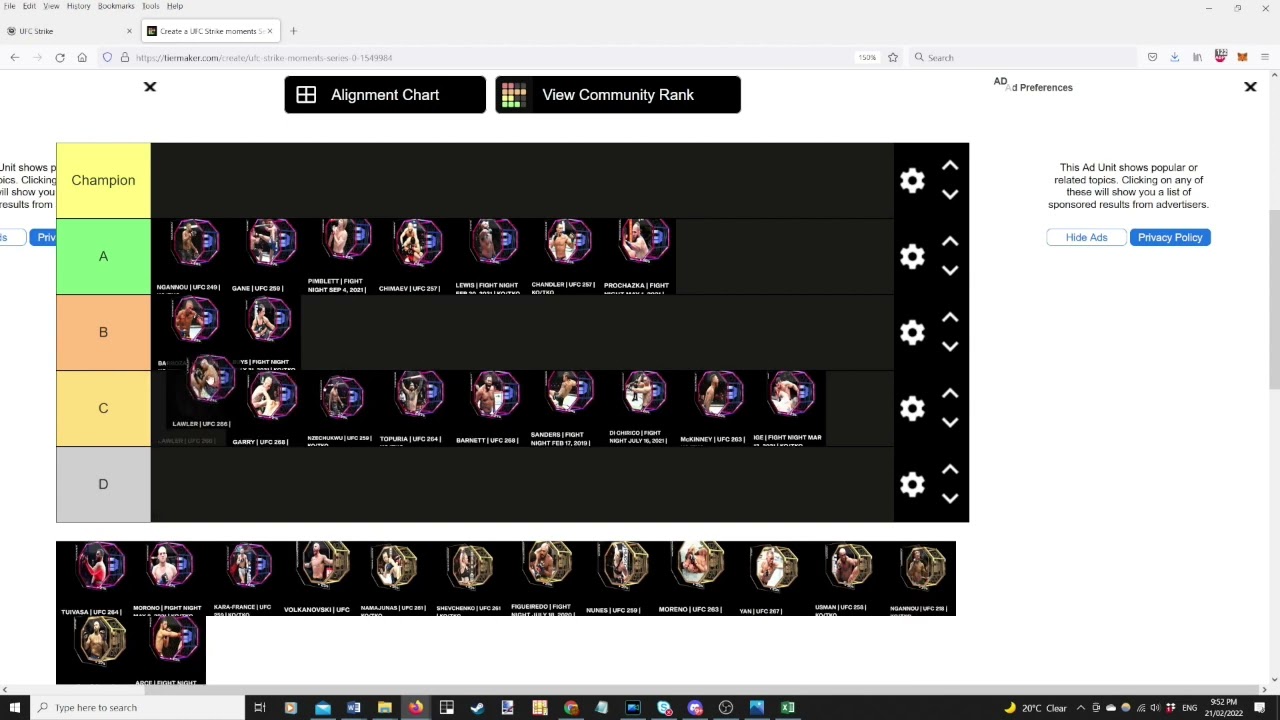Open settings gear for Champion tier
The height and width of the screenshot is (720, 1280).
pyautogui.click(x=912, y=181)
